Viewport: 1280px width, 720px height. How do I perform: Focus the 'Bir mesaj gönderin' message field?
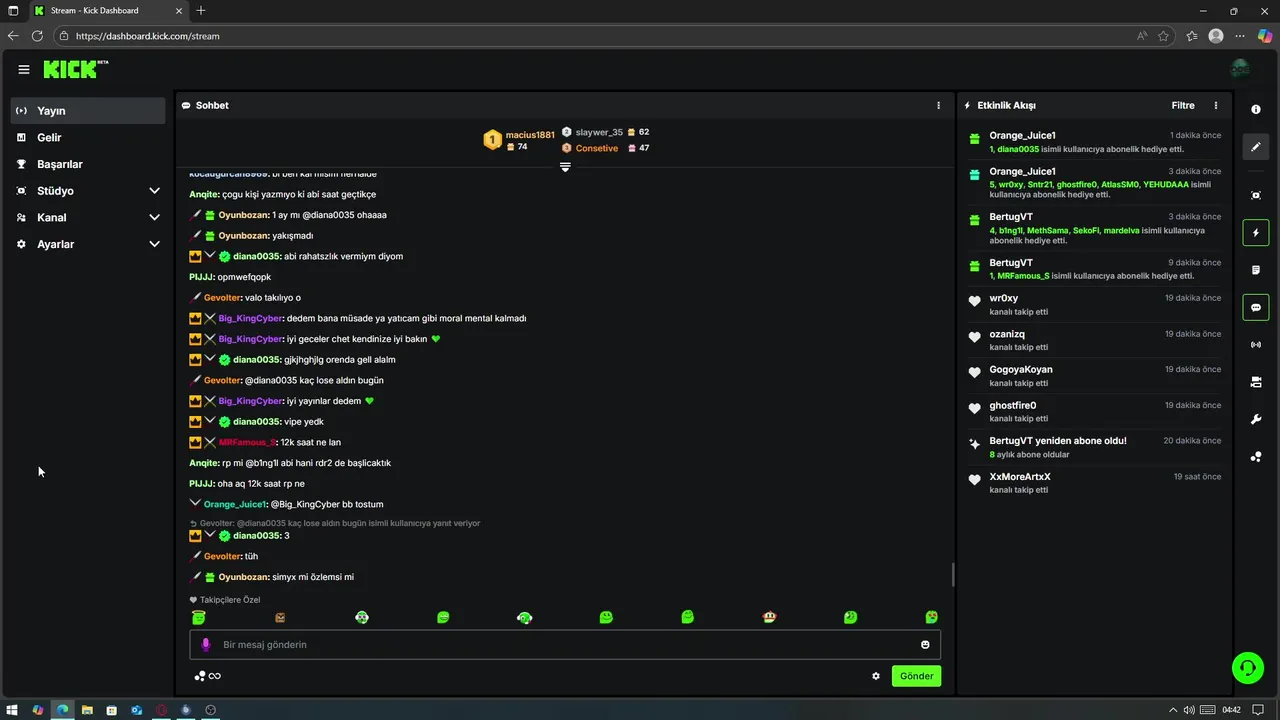pos(565,645)
